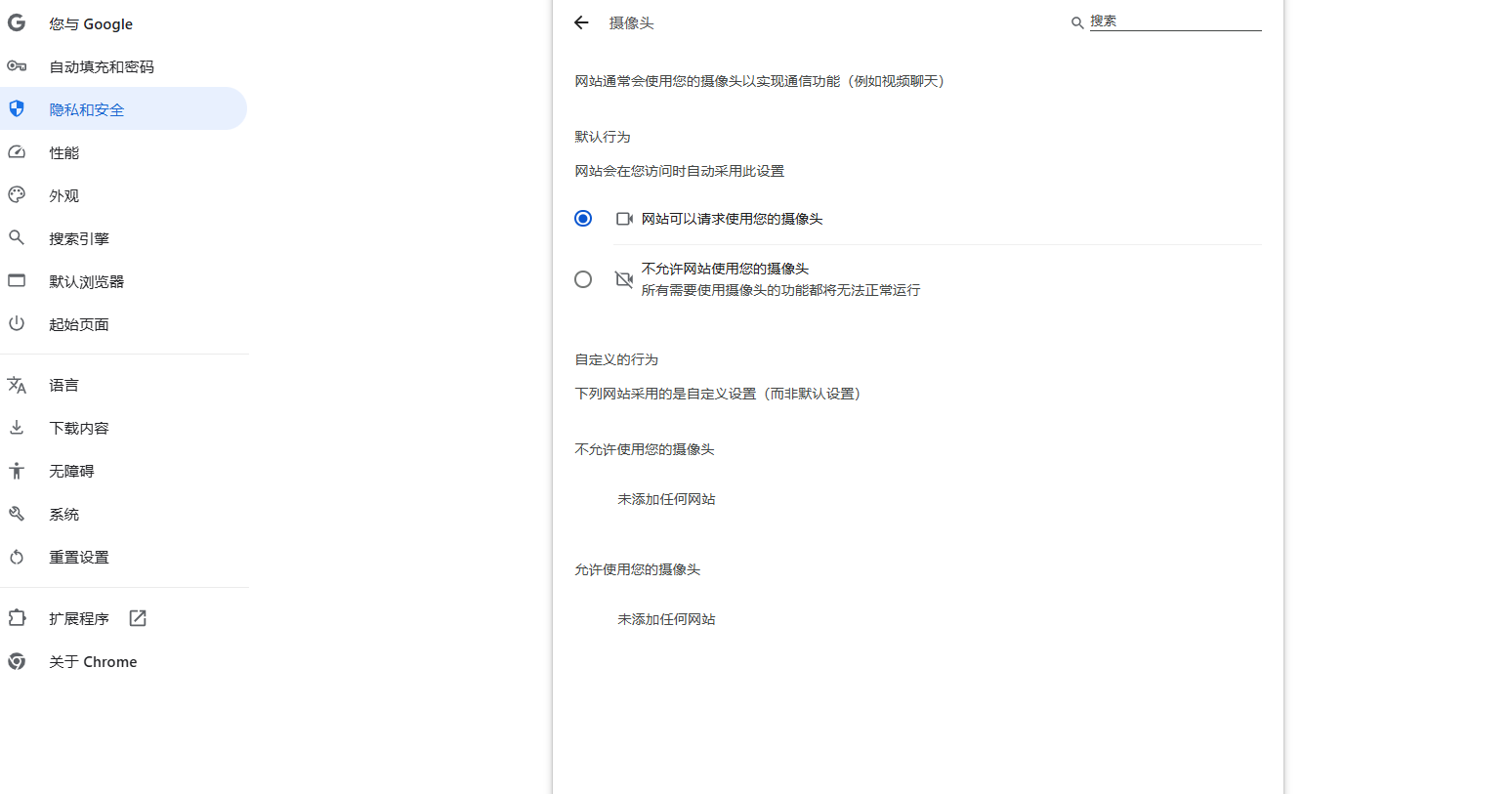Click the shield icon for privacy
The width and height of the screenshot is (1512, 794).
click(17, 108)
